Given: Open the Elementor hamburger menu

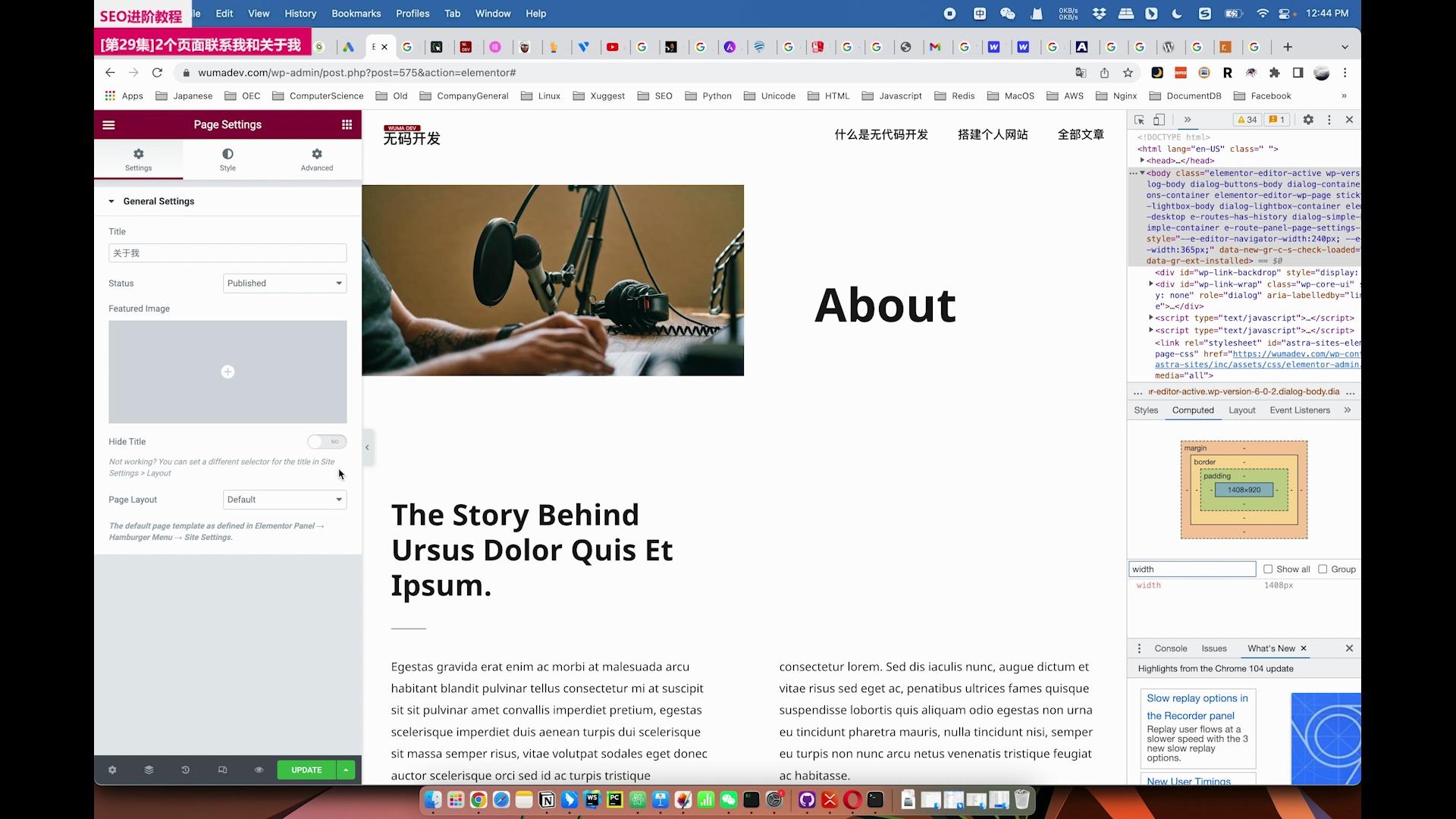Looking at the screenshot, I should click(108, 124).
